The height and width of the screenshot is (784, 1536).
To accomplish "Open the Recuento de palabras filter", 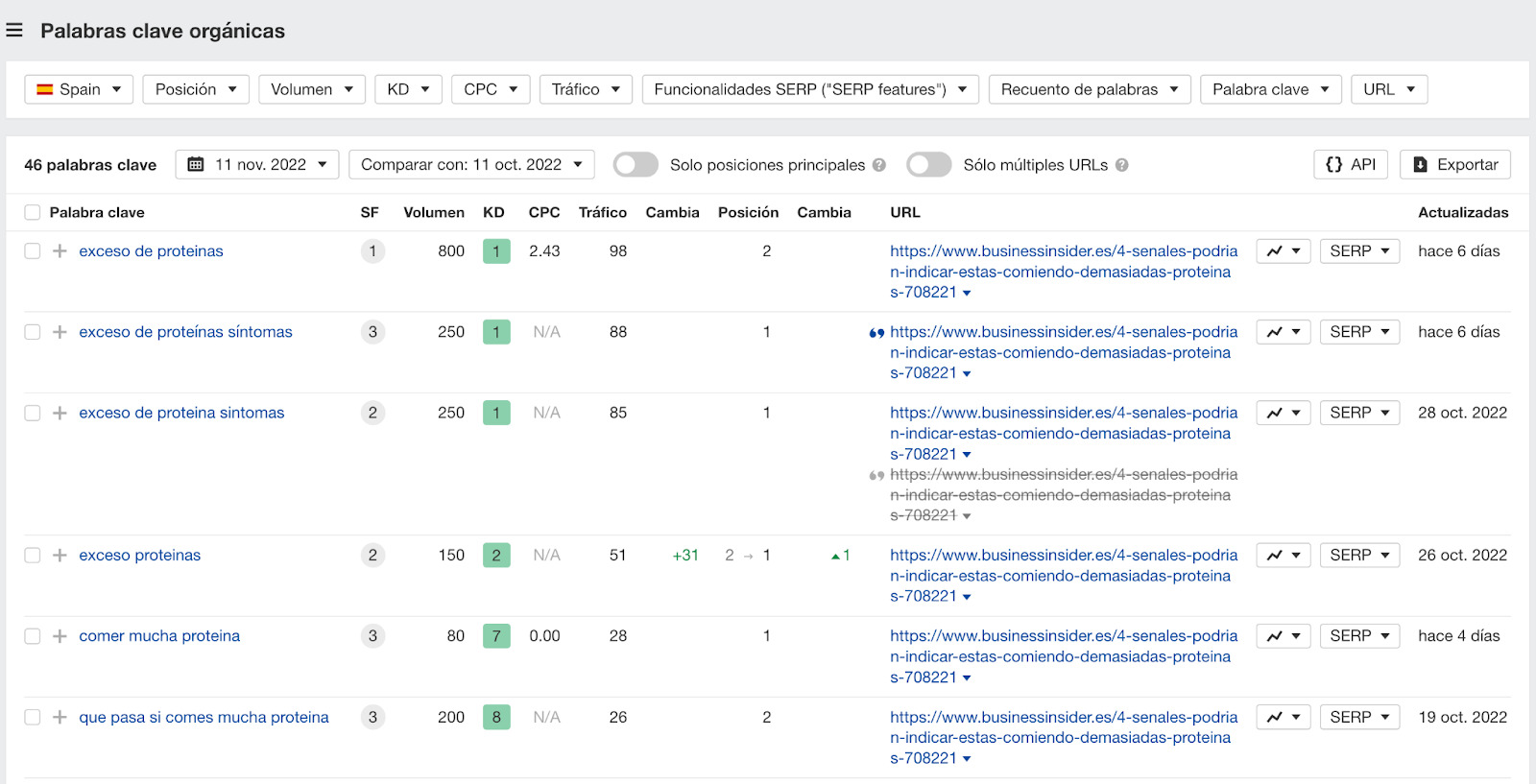I will point(1089,89).
